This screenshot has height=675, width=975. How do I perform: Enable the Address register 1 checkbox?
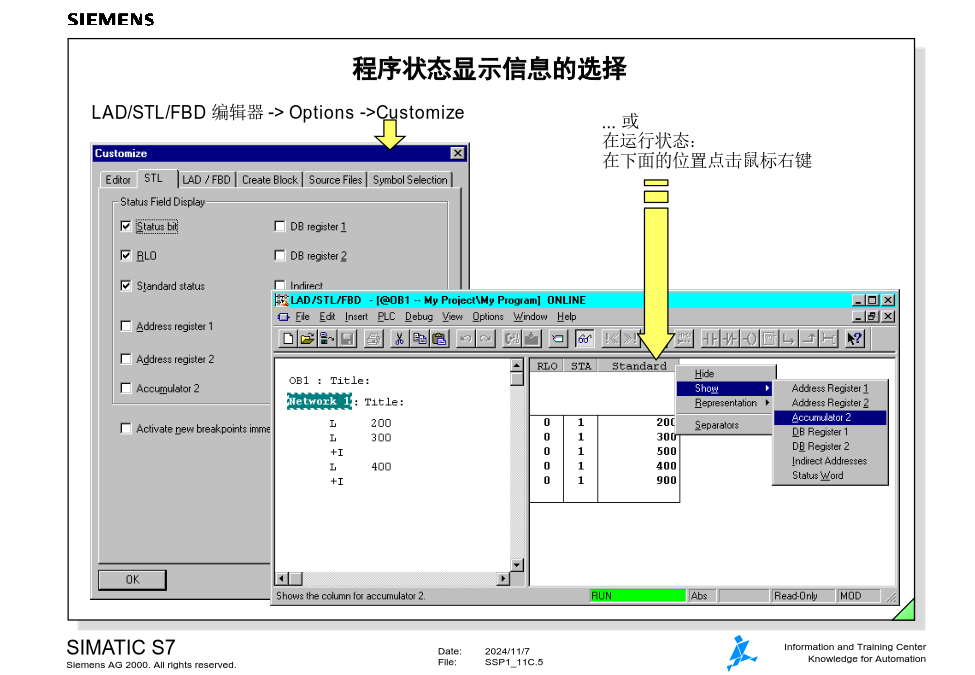[126, 326]
